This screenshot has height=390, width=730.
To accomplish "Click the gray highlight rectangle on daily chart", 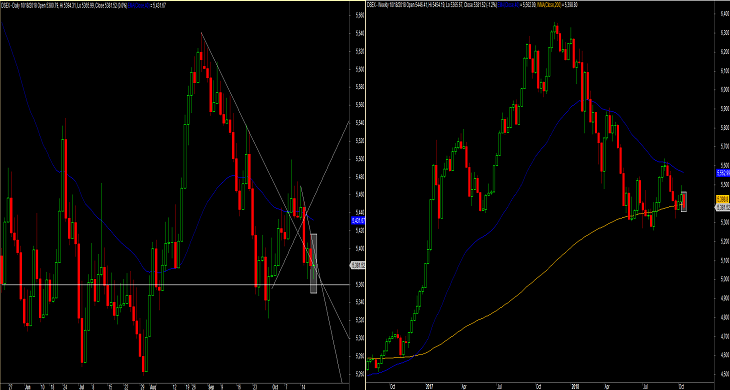I will pyautogui.click(x=314, y=263).
